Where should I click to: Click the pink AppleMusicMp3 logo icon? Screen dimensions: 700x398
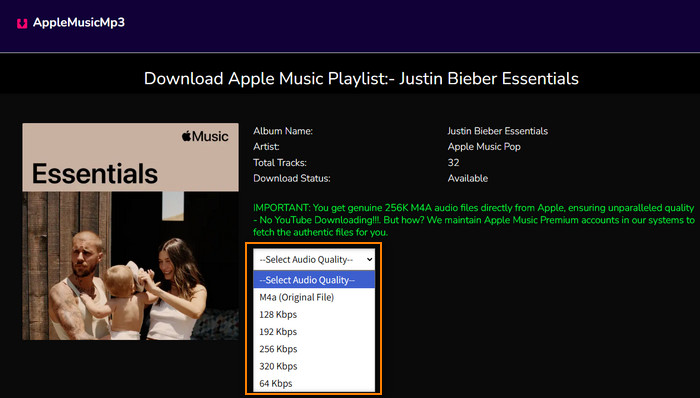22,23
